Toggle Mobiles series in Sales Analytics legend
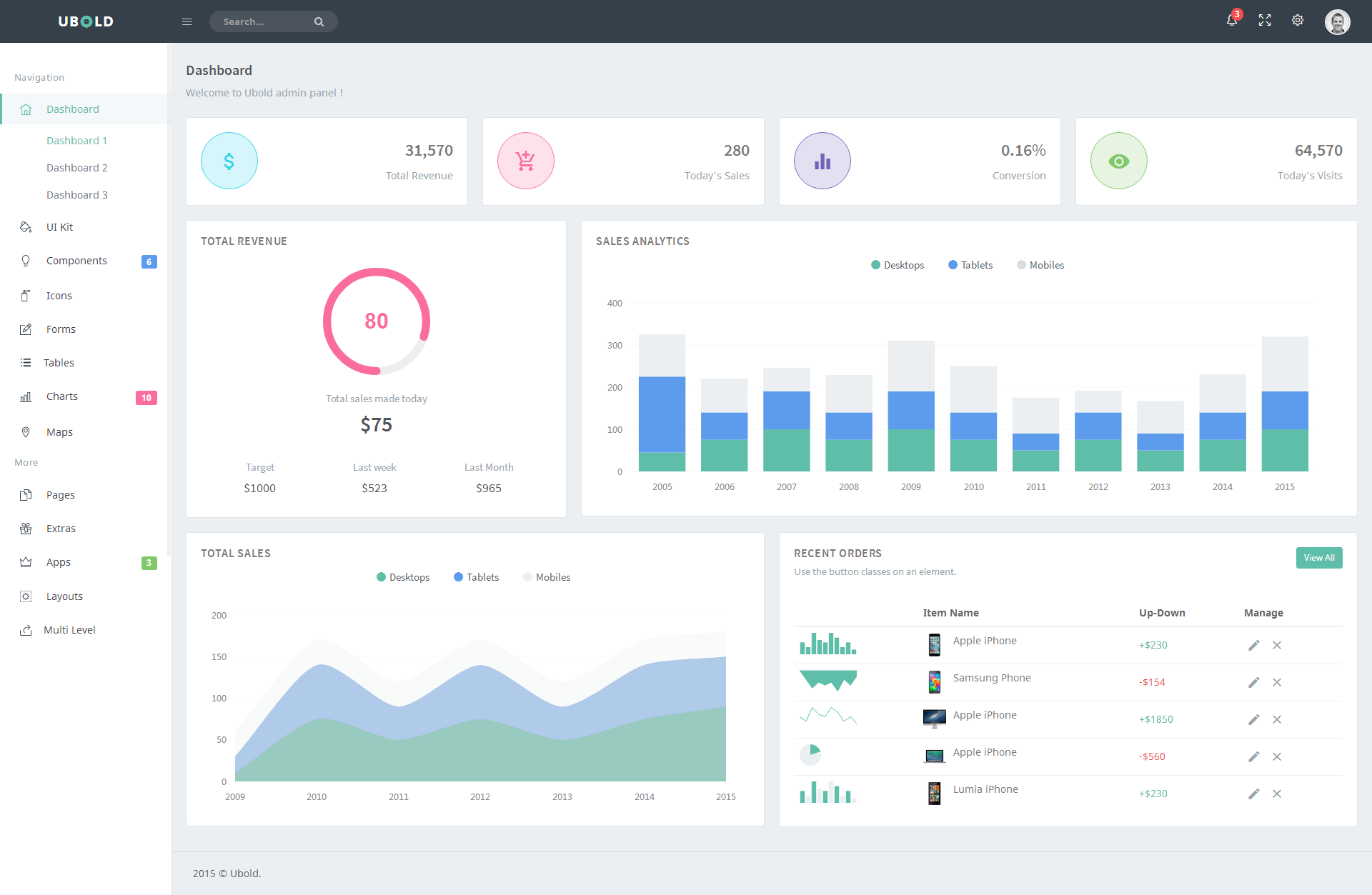The height and width of the screenshot is (895, 1372). pyautogui.click(x=1040, y=265)
